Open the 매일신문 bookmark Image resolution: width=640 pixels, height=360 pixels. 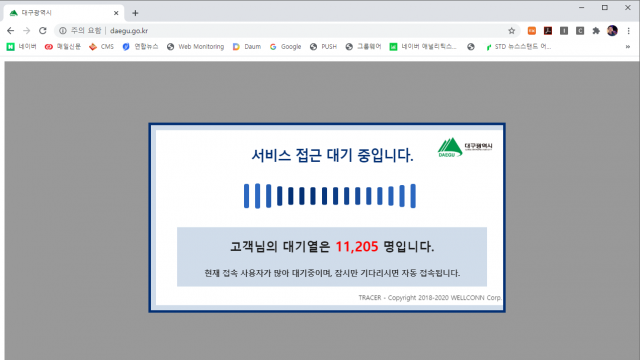pyautogui.click(x=63, y=47)
